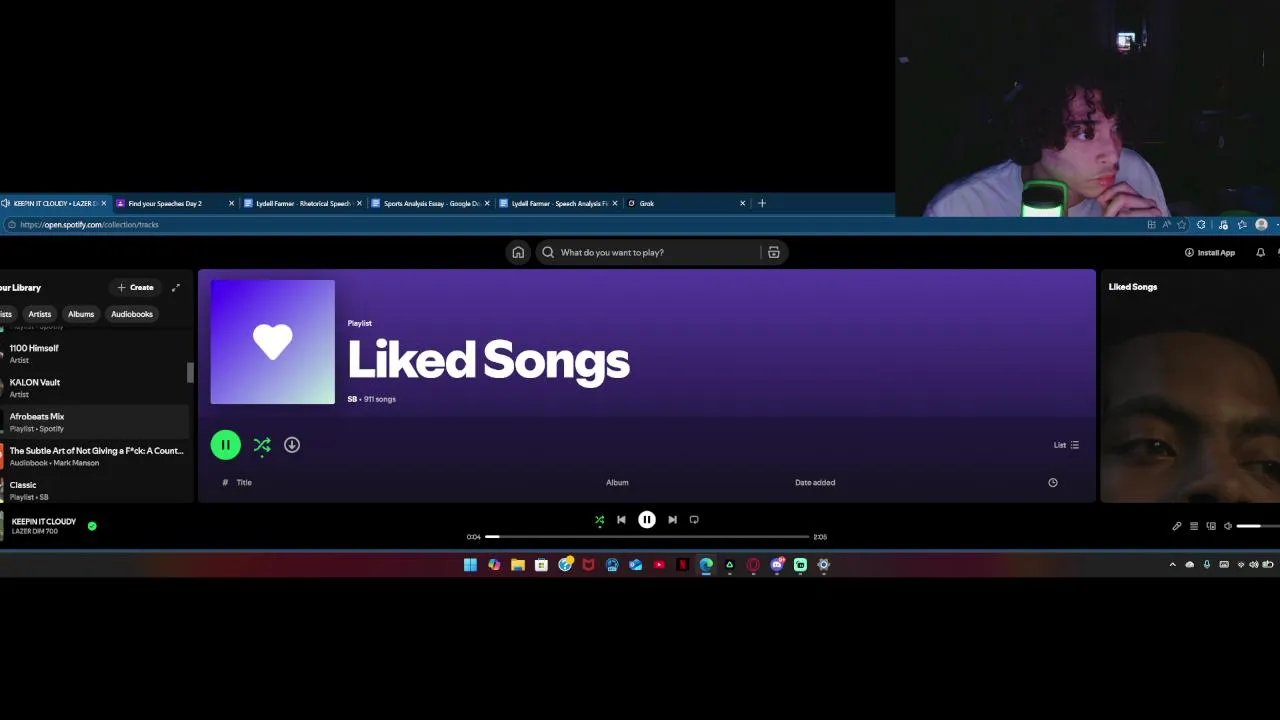Click the Install App button
Viewport: 1280px width, 720px height.
point(1210,252)
